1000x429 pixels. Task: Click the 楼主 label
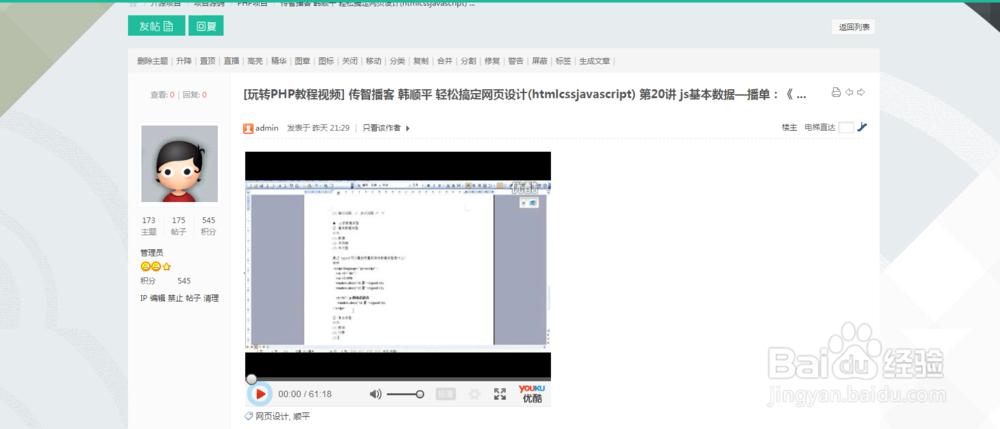pyautogui.click(x=790, y=127)
